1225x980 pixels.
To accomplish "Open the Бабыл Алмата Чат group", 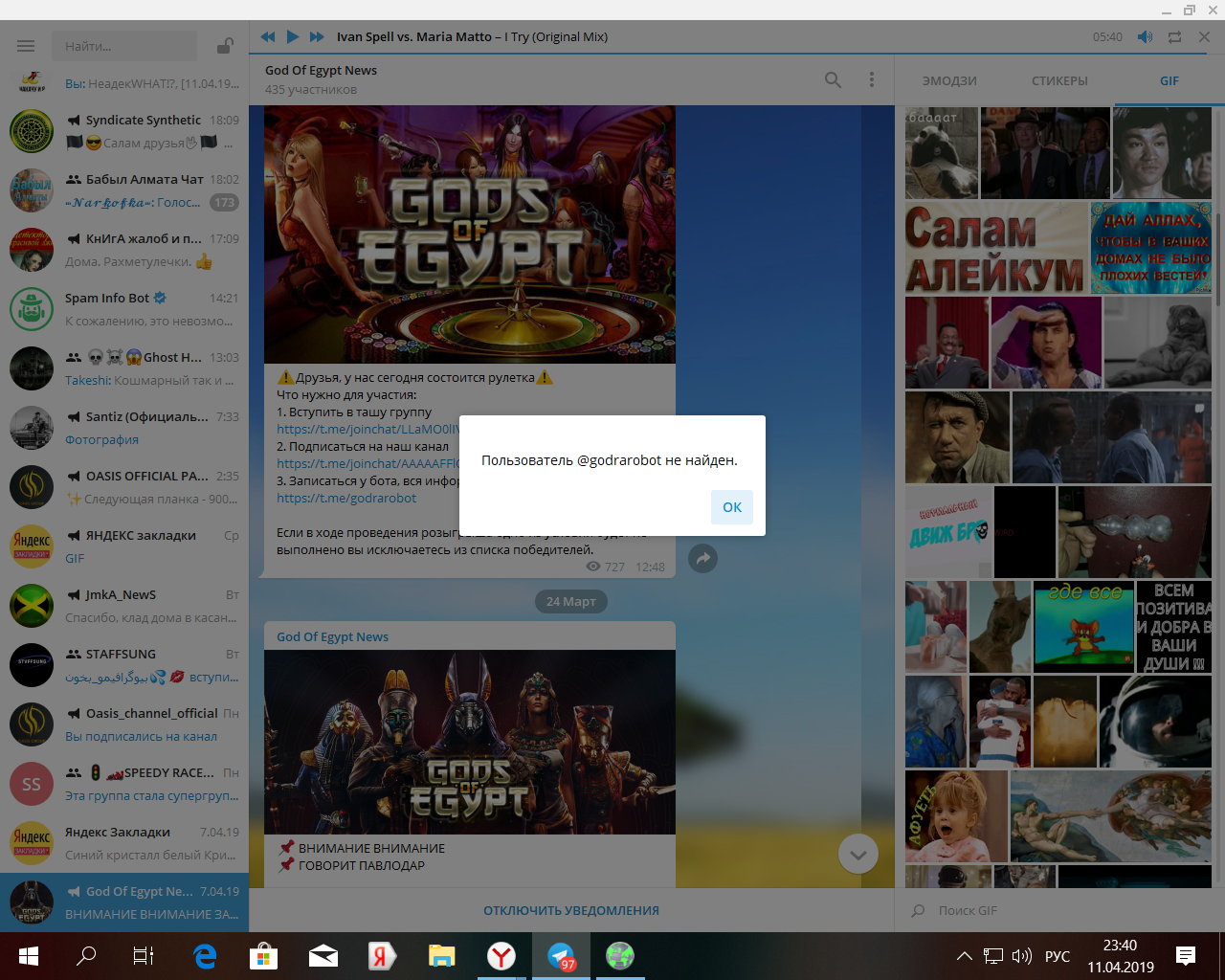I will (124, 190).
